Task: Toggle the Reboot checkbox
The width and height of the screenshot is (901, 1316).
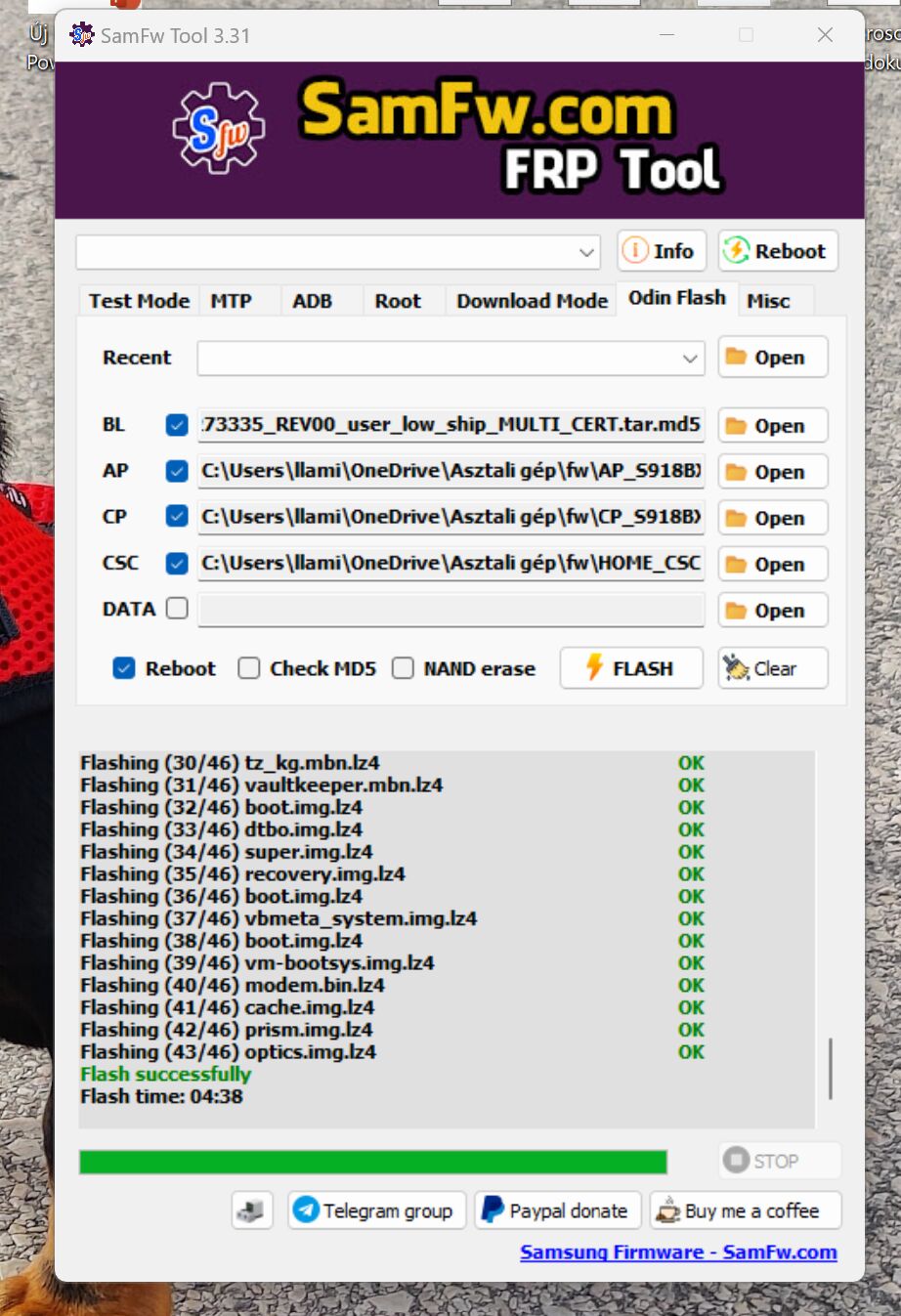Action: [124, 668]
